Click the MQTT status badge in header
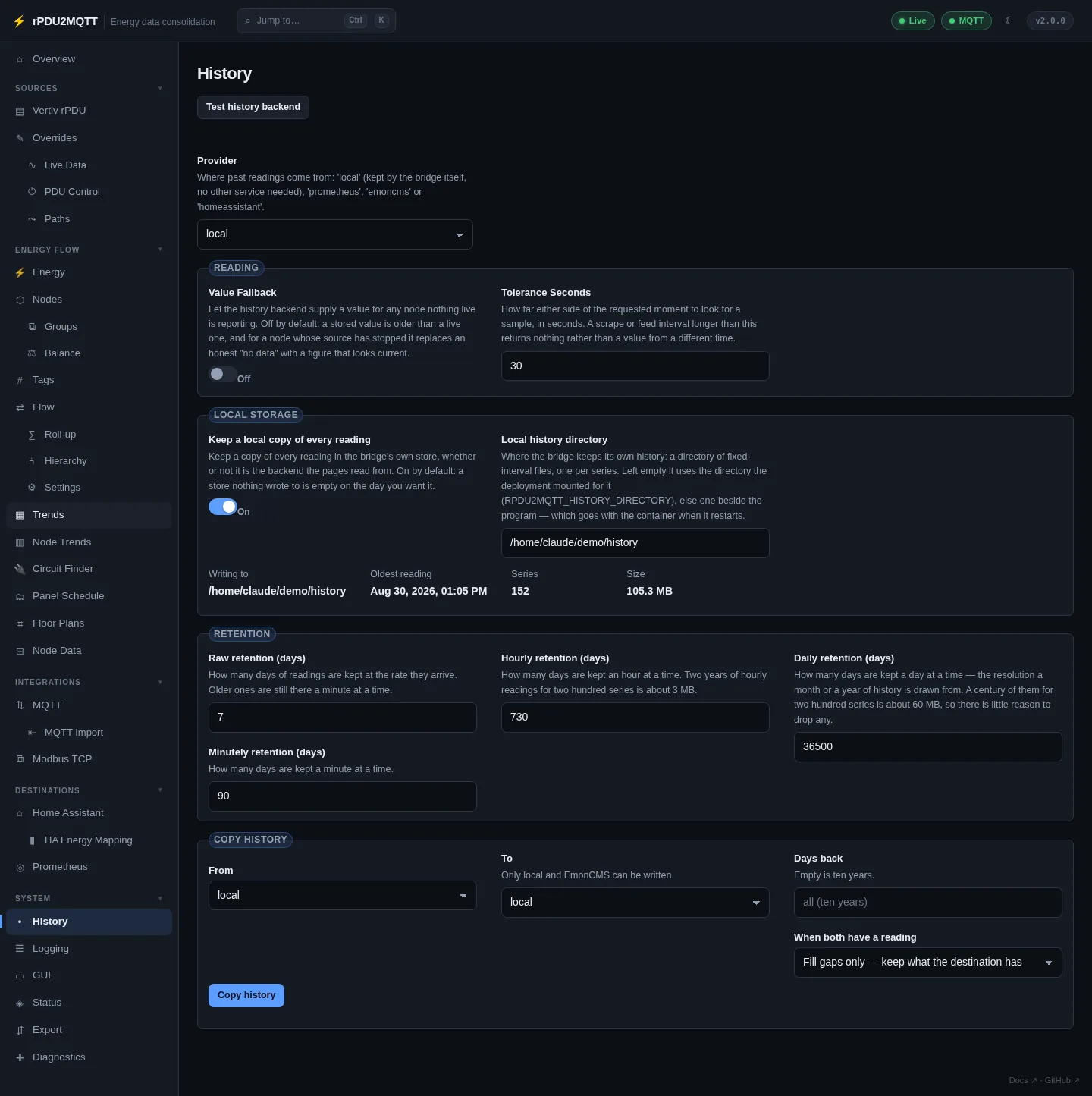 [966, 20]
